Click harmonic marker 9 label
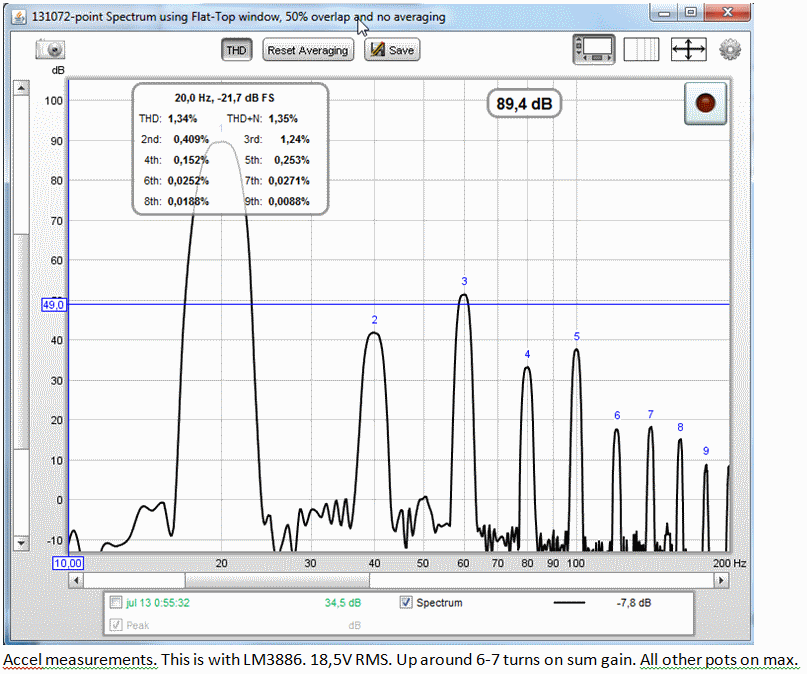Screen dimensions: 807x674 (x=706, y=451)
